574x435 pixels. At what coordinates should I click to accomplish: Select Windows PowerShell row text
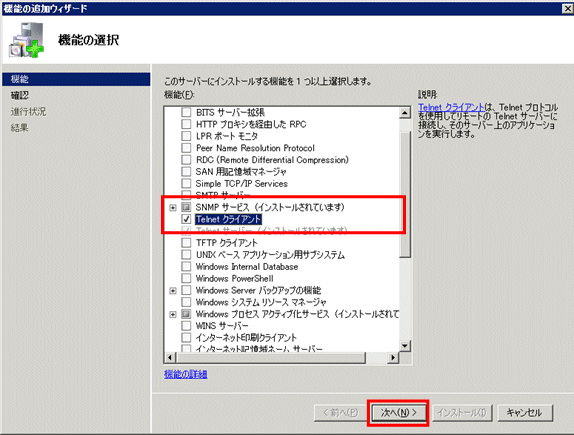[235, 278]
